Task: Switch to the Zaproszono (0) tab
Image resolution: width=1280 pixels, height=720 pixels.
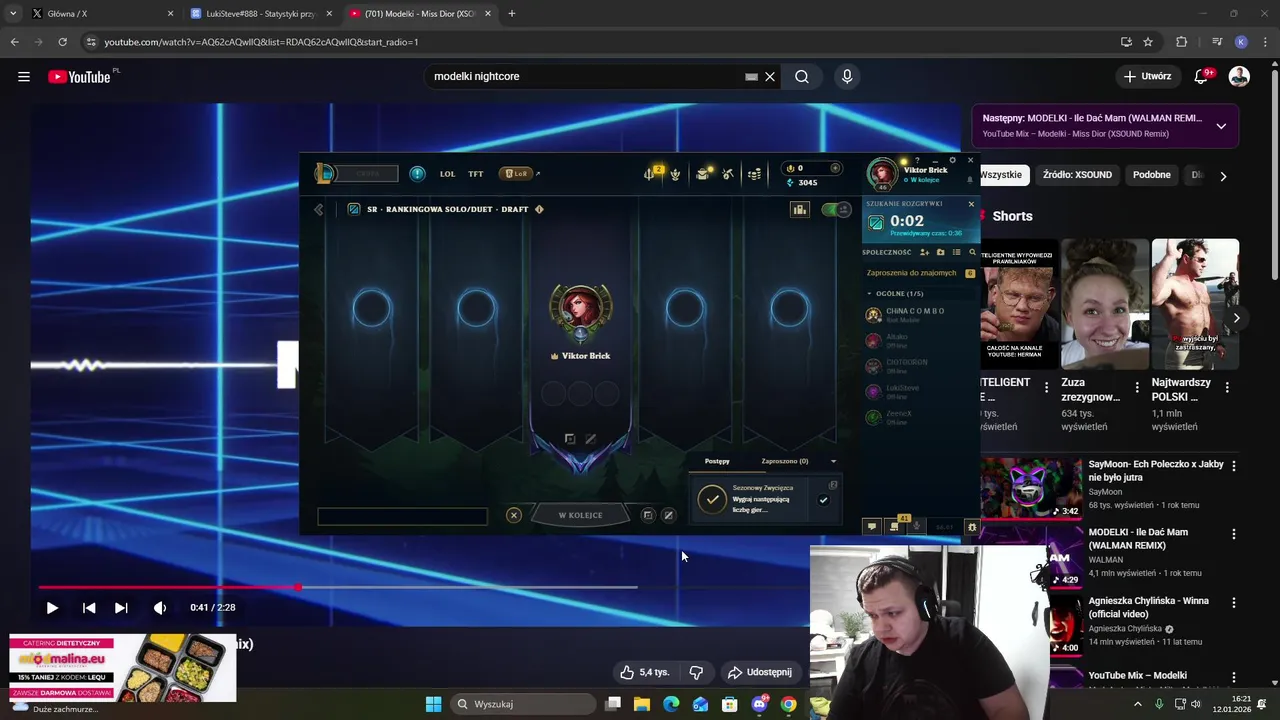Action: (x=785, y=461)
